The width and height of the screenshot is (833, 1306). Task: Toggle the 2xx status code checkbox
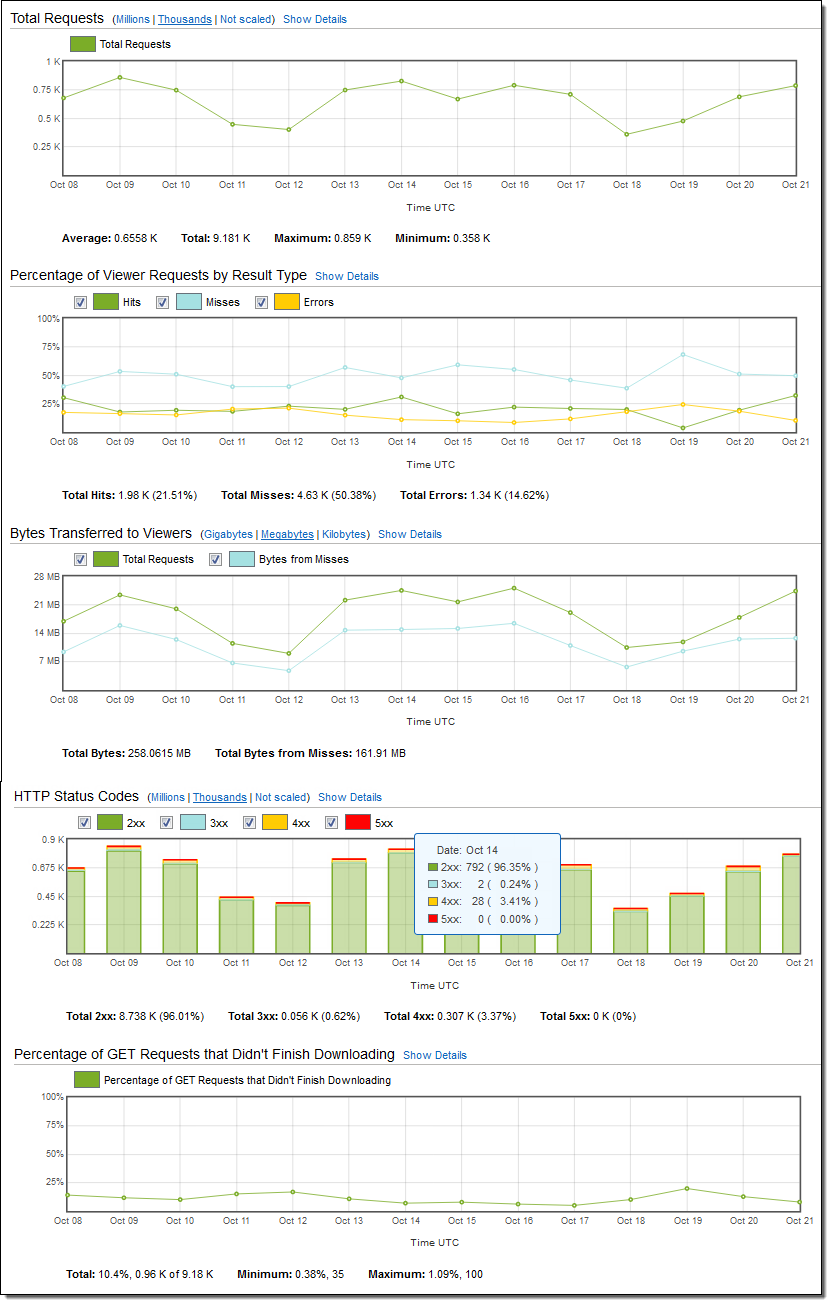pyautogui.click(x=85, y=823)
